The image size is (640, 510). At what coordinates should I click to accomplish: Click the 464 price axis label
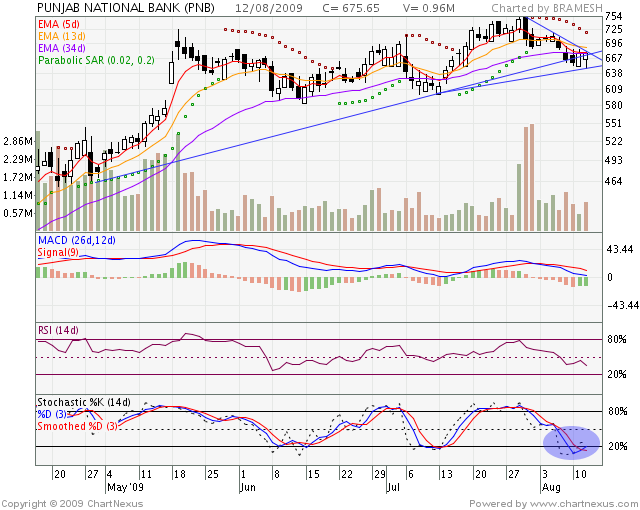(613, 181)
